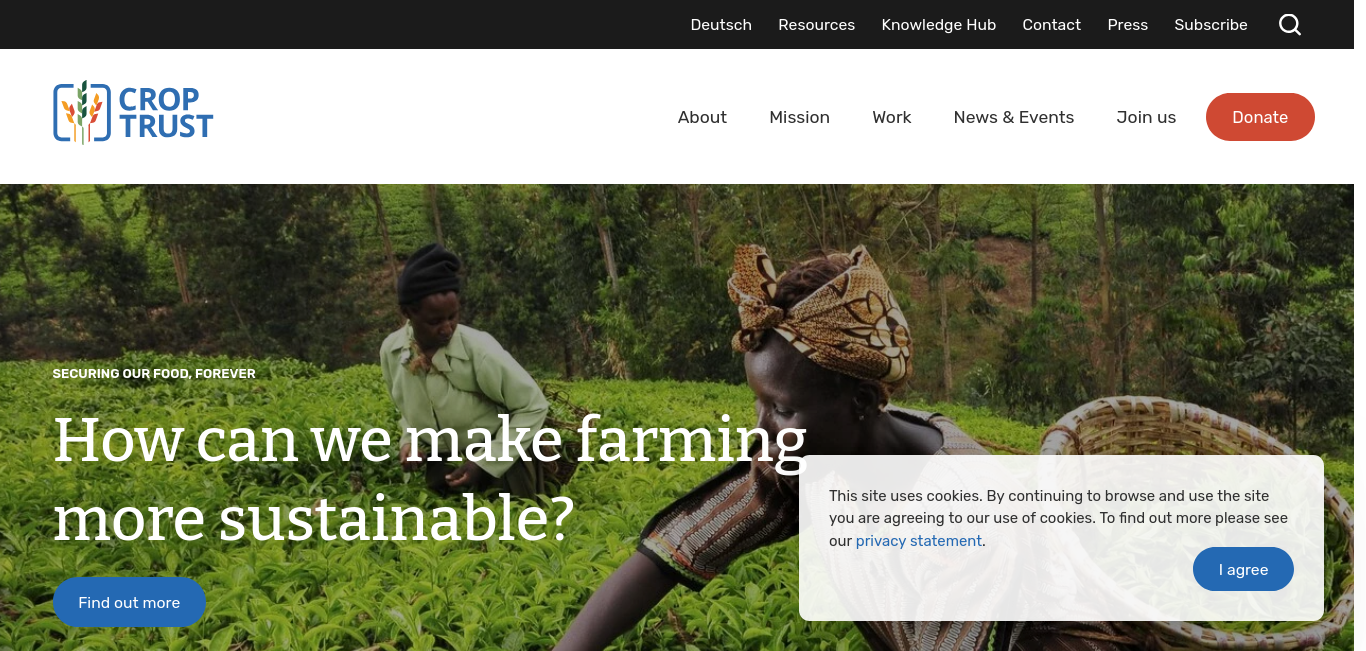Visit the Press section
Viewport: 1366px width, 651px height.
pos(1127,25)
